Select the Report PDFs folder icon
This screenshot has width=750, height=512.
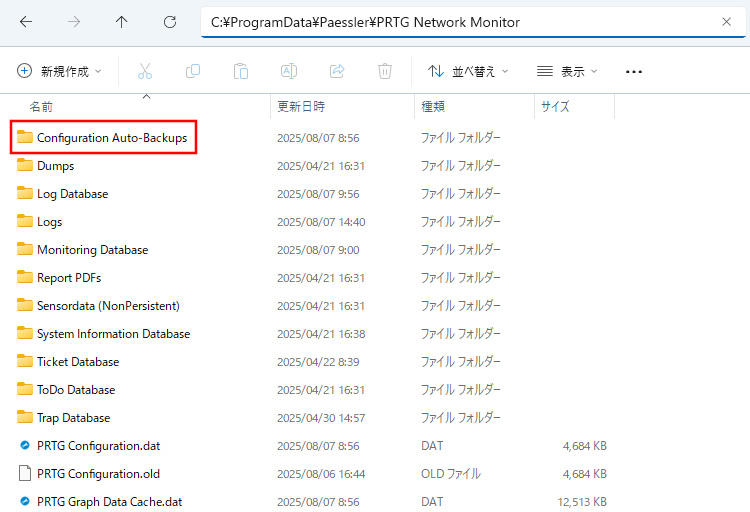(25, 277)
